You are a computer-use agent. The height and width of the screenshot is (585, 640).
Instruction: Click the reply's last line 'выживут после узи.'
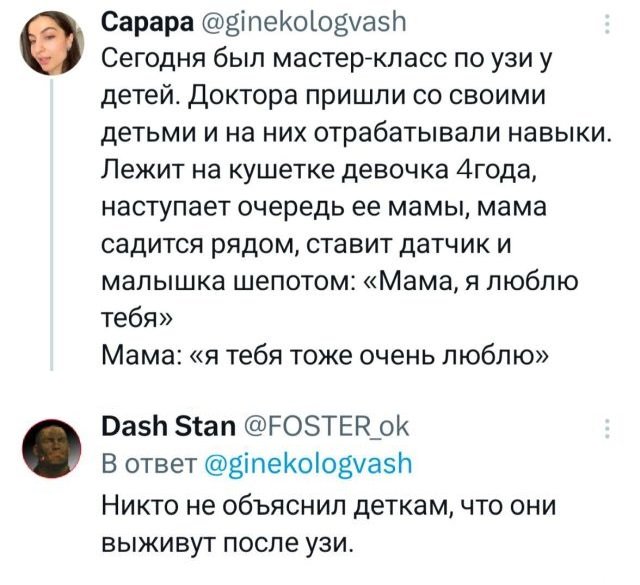(229, 544)
